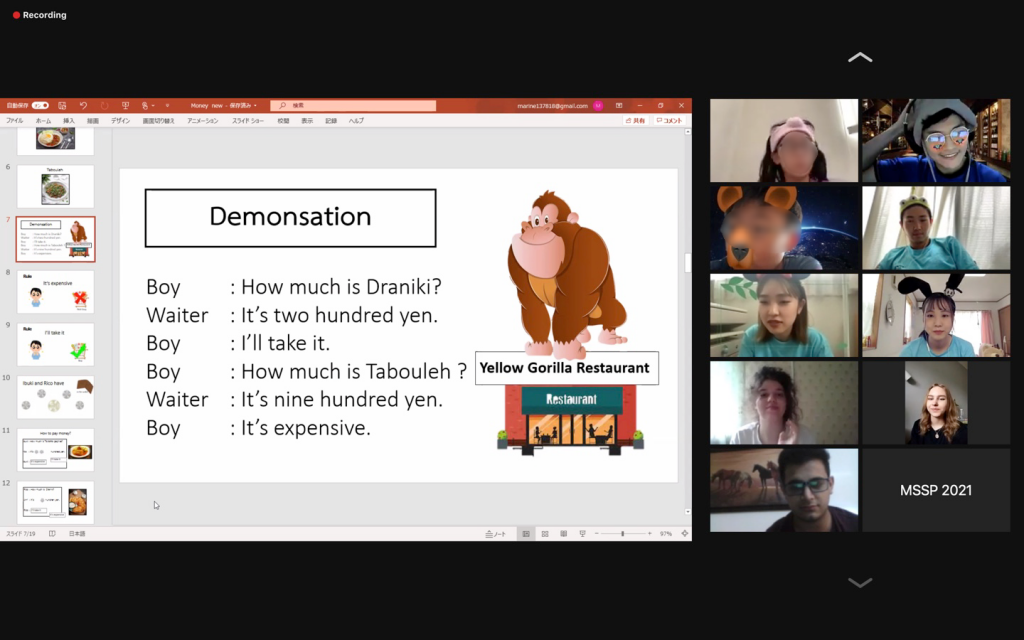Open the 描画 (Draw) tab
The width and height of the screenshot is (1024, 640).
[93, 121]
